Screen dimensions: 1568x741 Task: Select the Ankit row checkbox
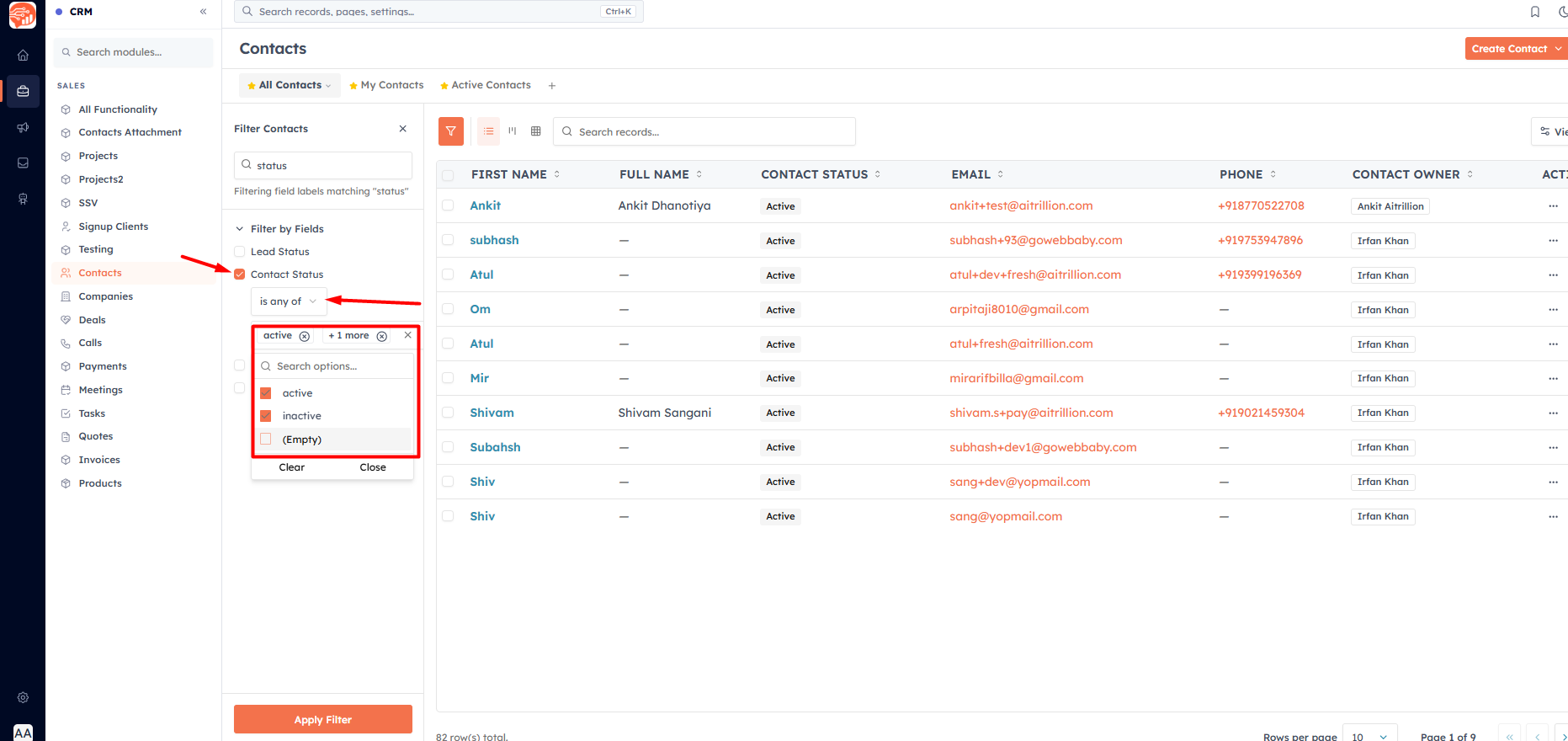pyautogui.click(x=448, y=205)
